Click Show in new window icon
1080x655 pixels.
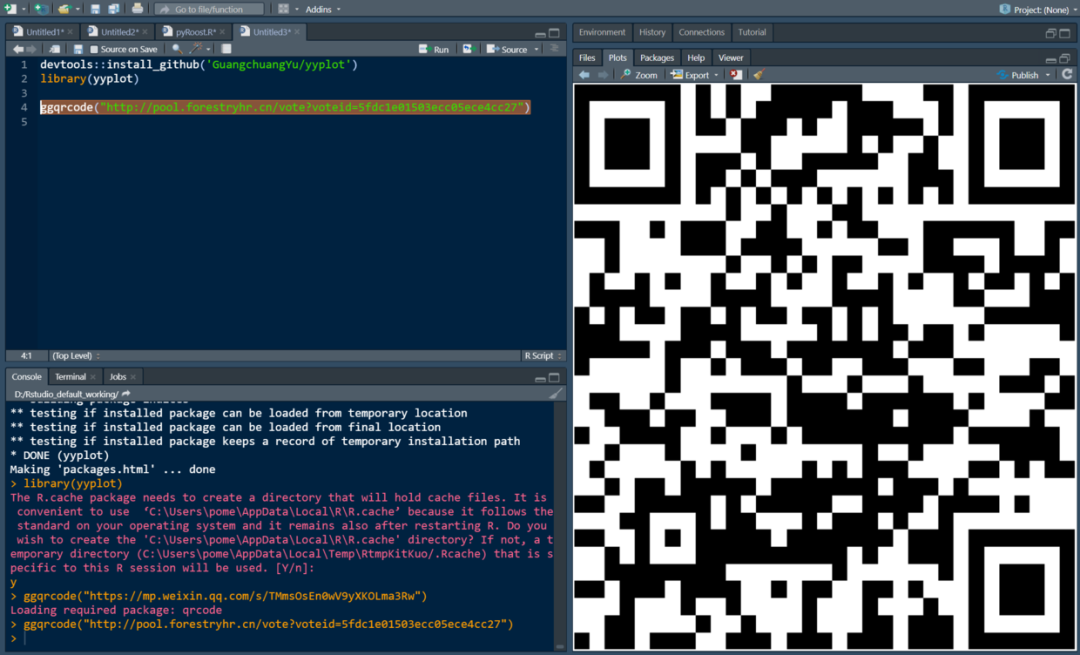(x=54, y=49)
